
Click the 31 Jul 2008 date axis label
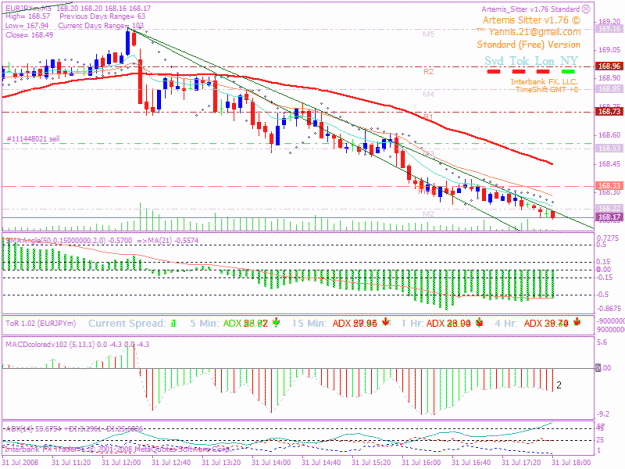[20, 463]
